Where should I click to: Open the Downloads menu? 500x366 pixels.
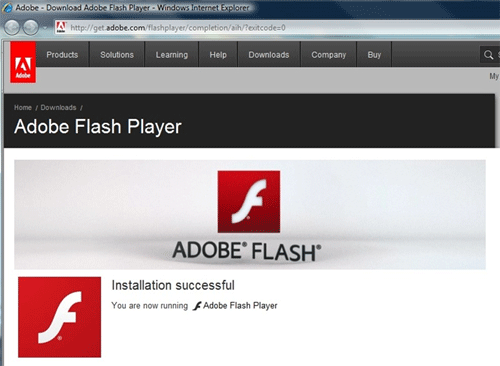269,55
